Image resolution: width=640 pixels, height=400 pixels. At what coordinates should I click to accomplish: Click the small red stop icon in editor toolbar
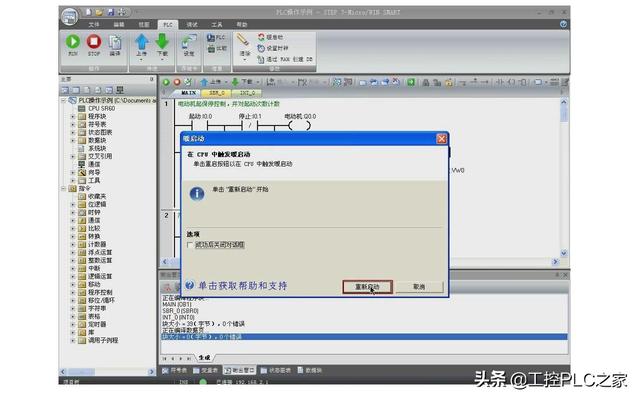coord(177,82)
